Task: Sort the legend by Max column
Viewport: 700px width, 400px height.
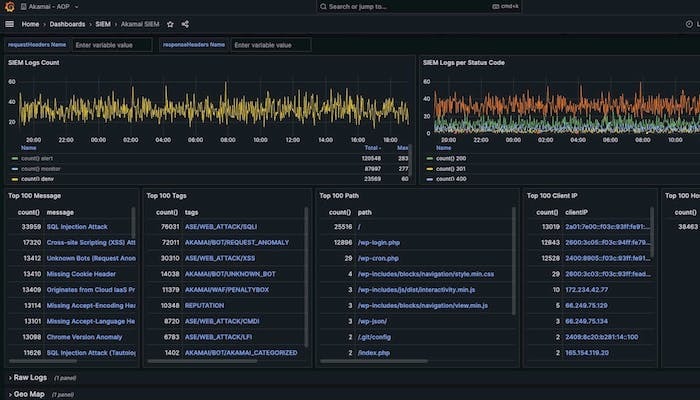Action: 402,148
